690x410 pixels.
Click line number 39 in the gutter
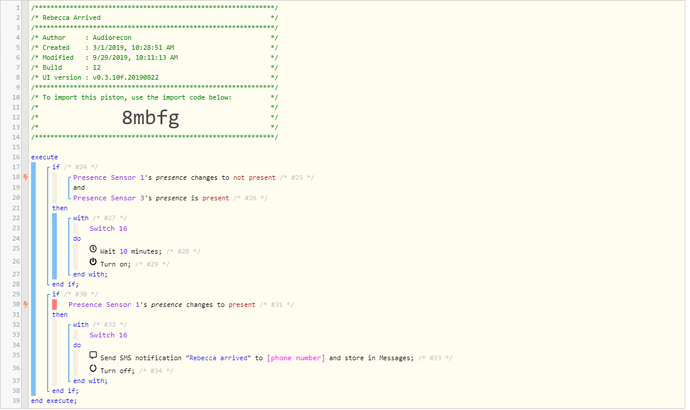[x=16, y=401]
